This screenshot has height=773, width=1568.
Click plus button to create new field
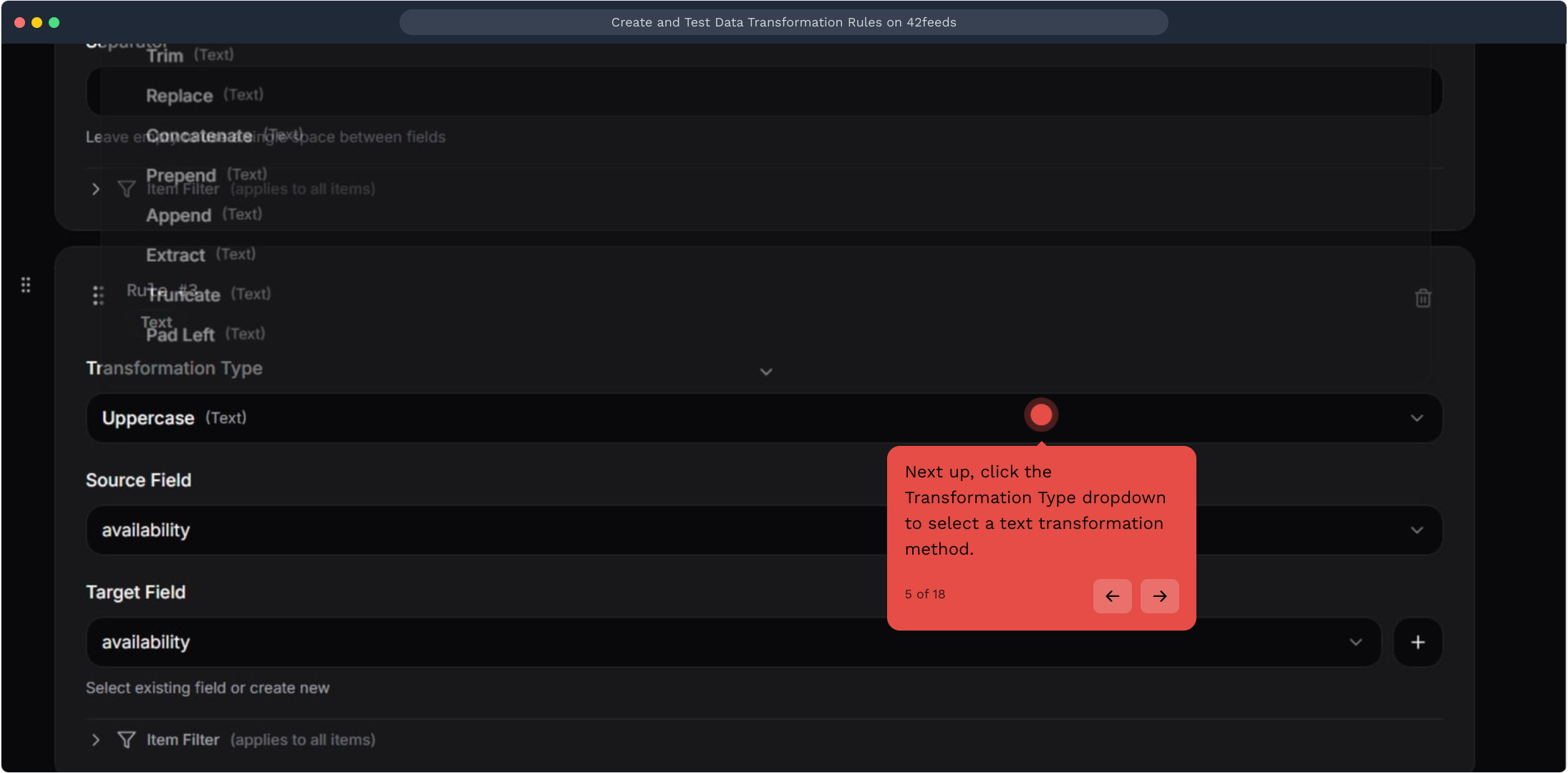(1418, 642)
